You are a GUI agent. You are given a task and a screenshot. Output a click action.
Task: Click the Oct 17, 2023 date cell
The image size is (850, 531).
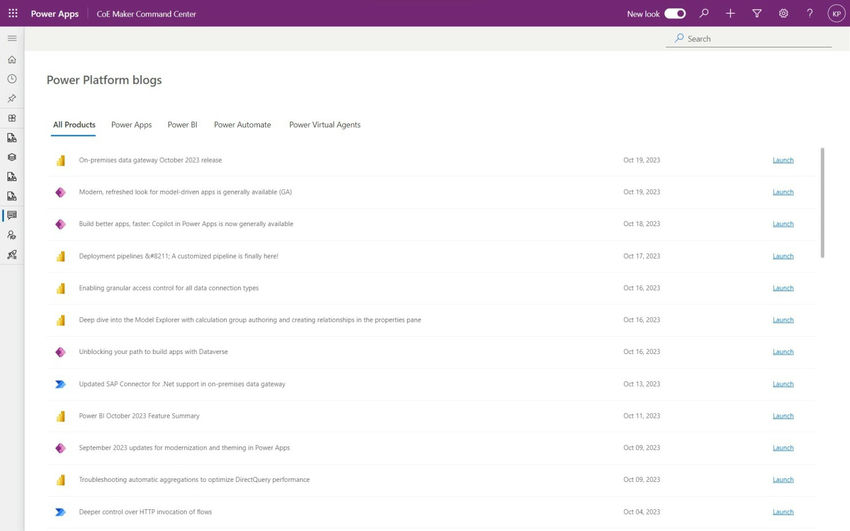pos(642,256)
